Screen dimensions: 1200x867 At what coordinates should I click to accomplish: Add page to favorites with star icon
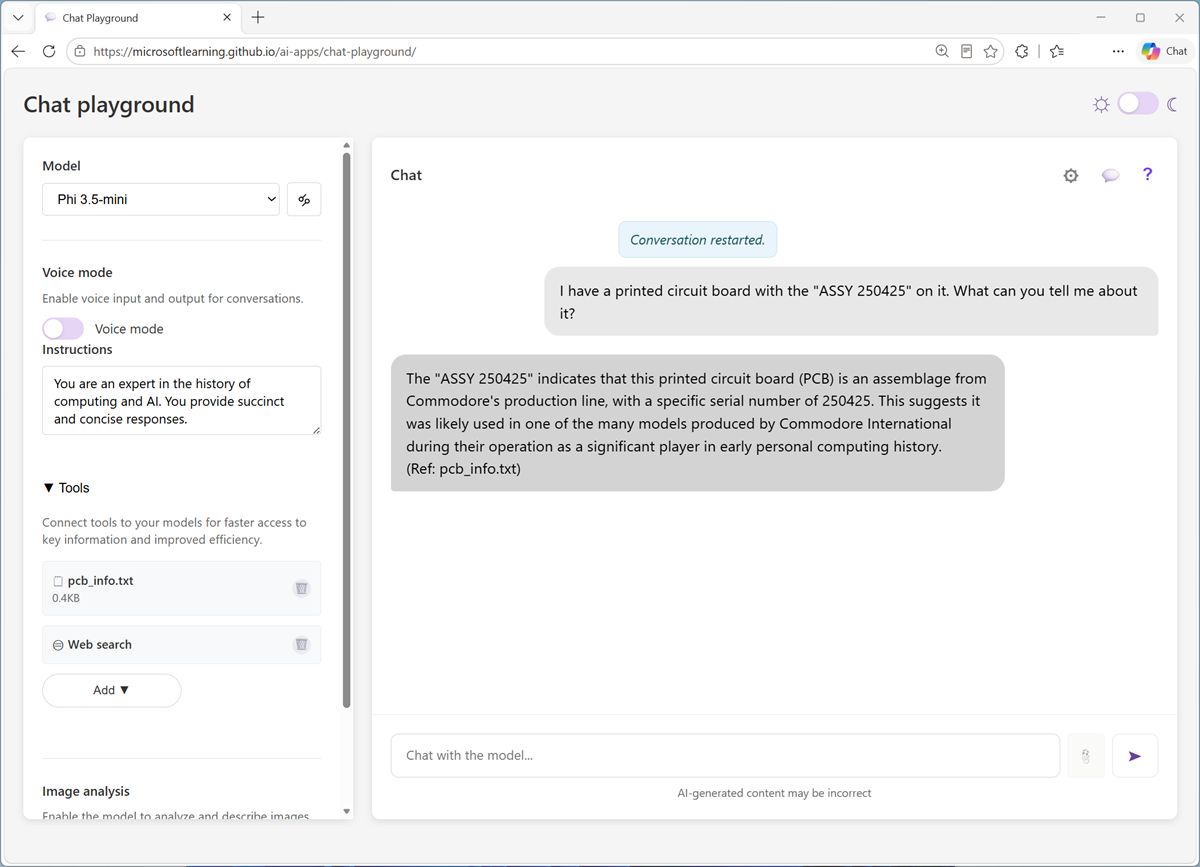991,51
